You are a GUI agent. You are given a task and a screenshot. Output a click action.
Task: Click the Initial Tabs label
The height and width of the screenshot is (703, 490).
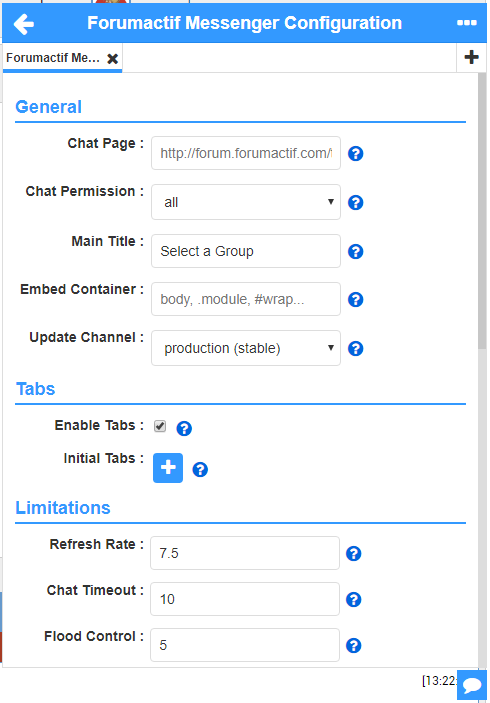coord(104,458)
